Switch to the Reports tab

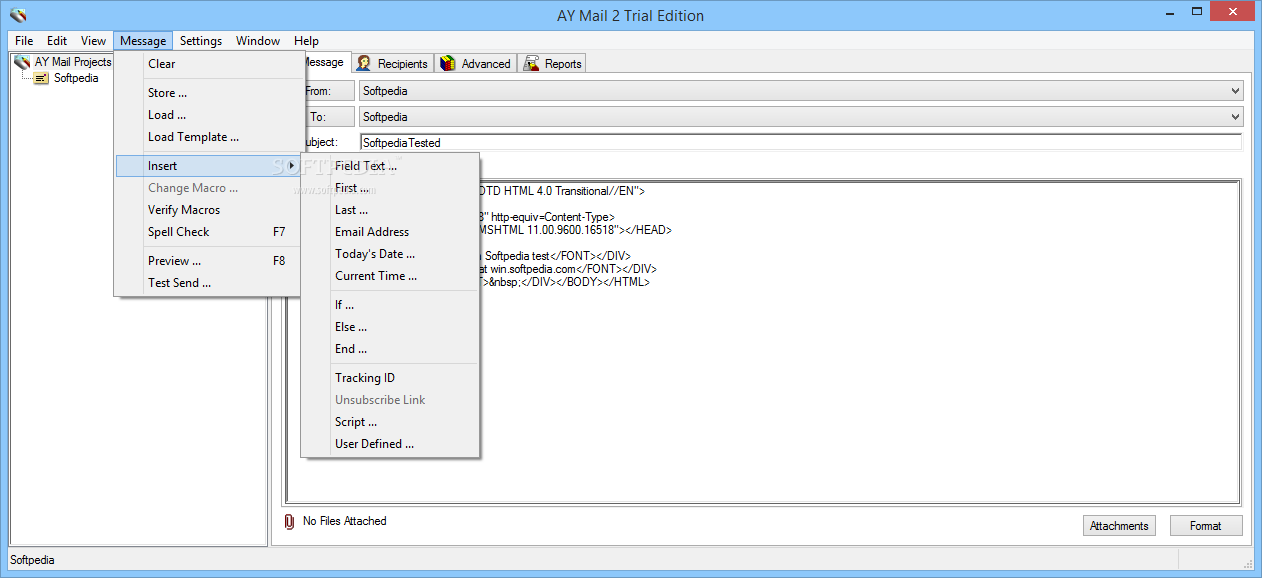click(553, 63)
